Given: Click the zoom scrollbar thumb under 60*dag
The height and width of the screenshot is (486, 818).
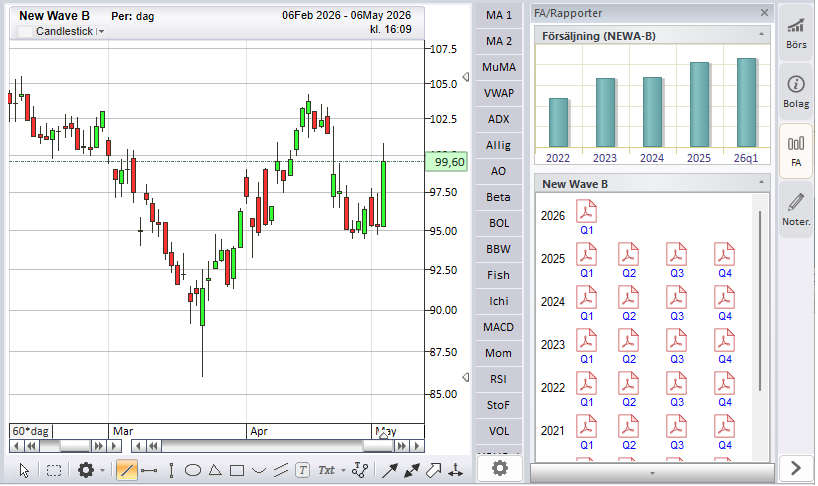Looking at the screenshot, I should click(75, 446).
